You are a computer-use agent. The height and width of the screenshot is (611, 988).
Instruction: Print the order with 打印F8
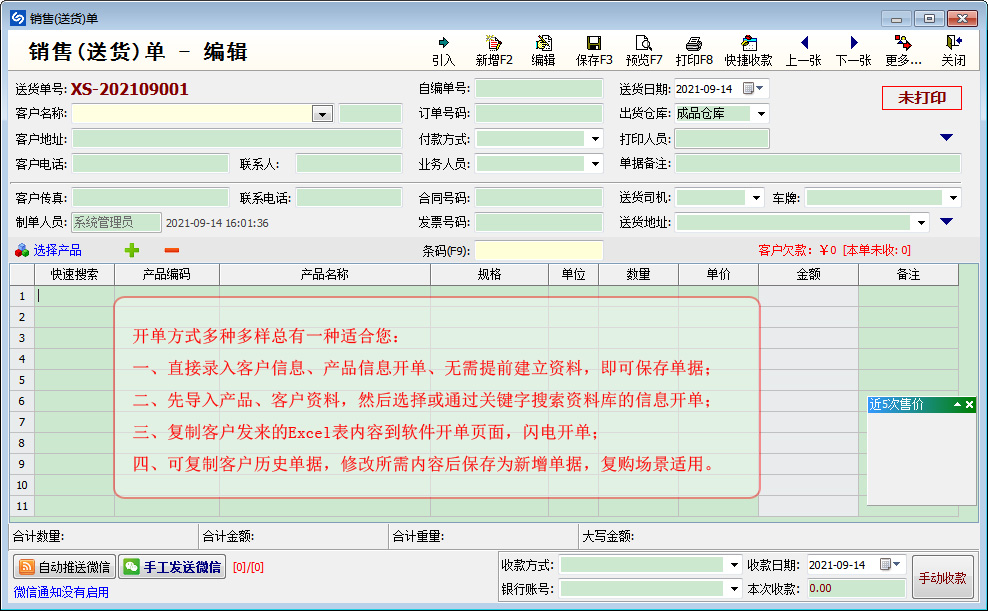[694, 51]
